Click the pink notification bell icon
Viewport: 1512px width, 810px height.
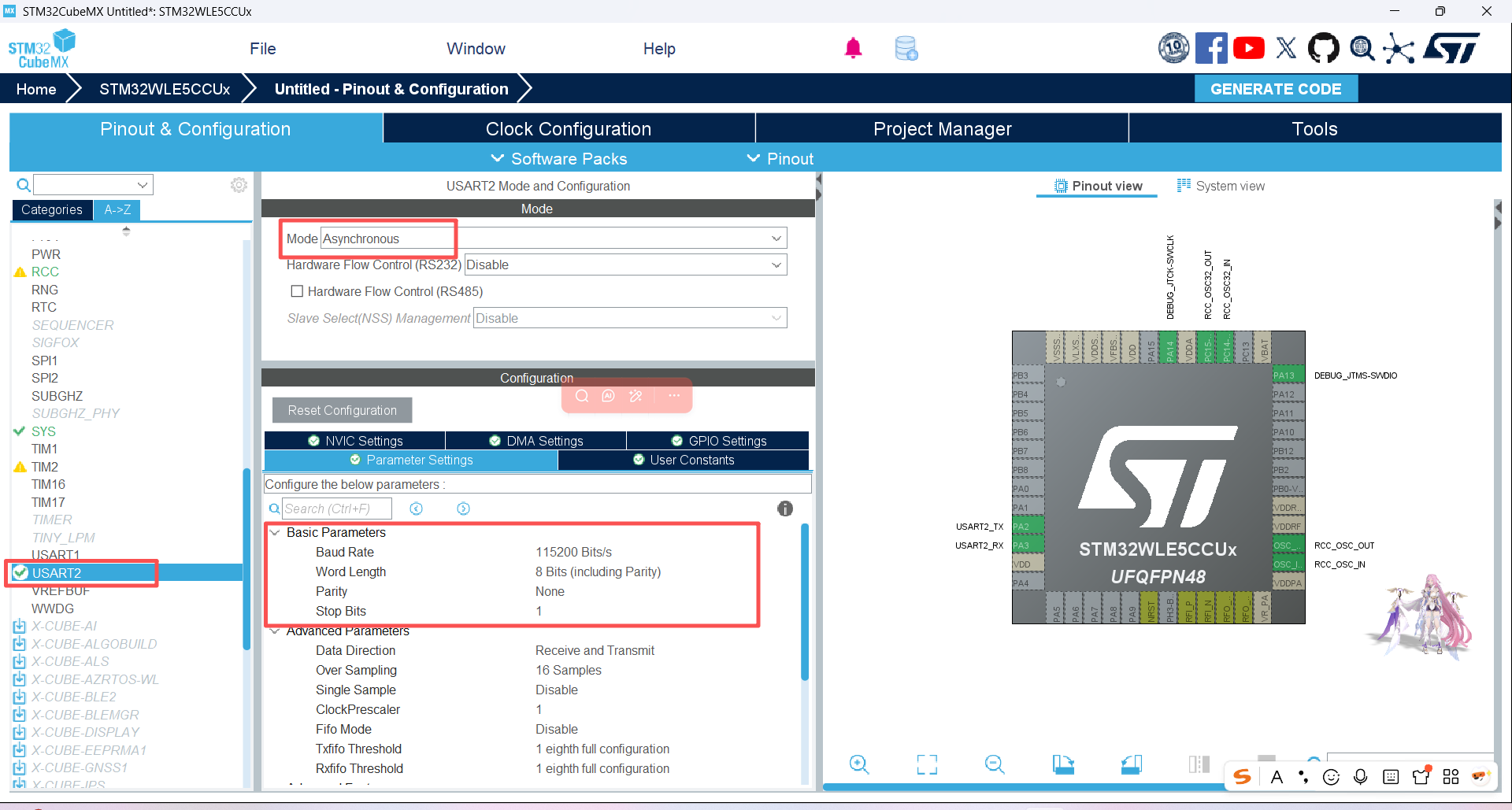pos(853,49)
